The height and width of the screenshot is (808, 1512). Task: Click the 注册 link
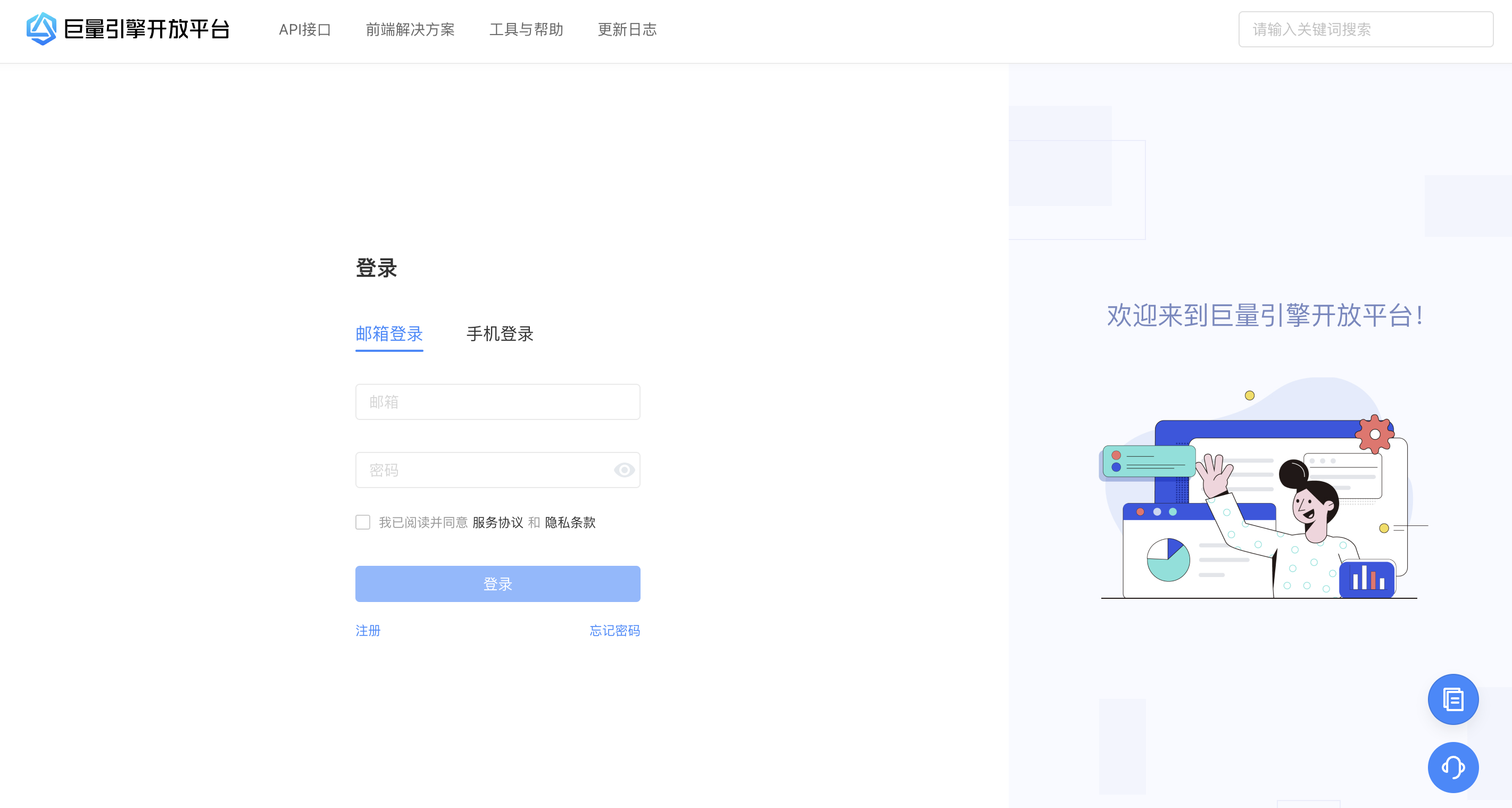[368, 630]
